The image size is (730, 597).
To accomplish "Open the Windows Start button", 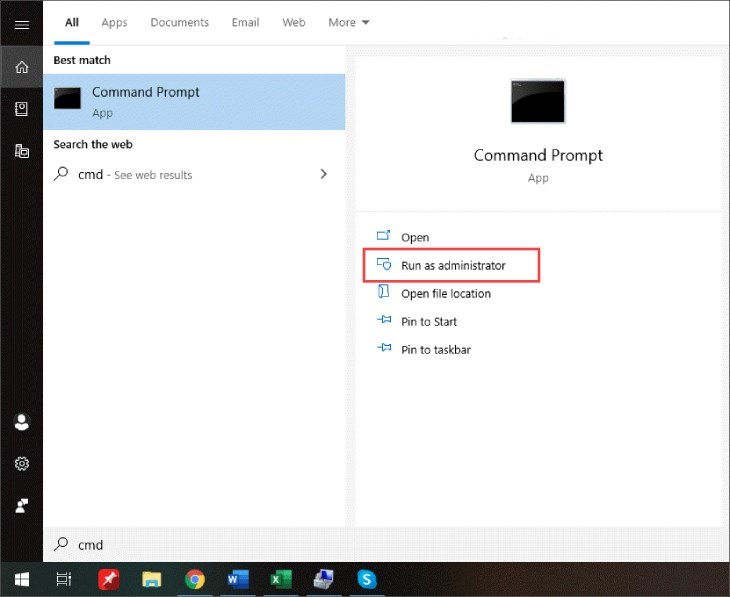I will [x=21, y=579].
